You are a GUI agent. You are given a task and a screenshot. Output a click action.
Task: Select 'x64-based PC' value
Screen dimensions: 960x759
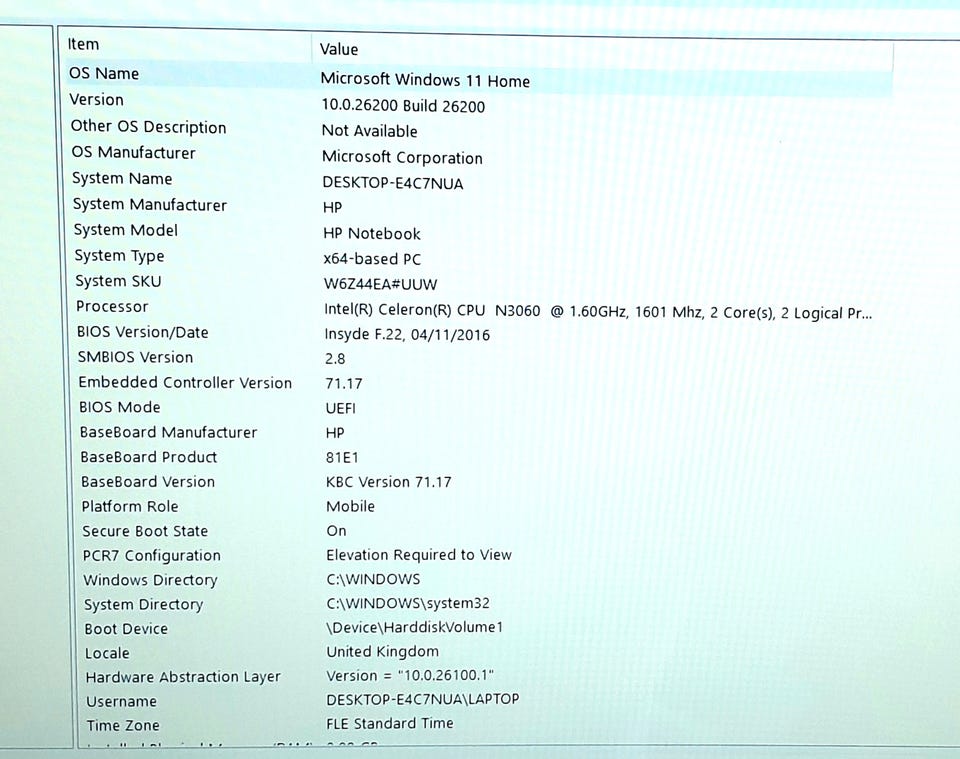[372, 259]
